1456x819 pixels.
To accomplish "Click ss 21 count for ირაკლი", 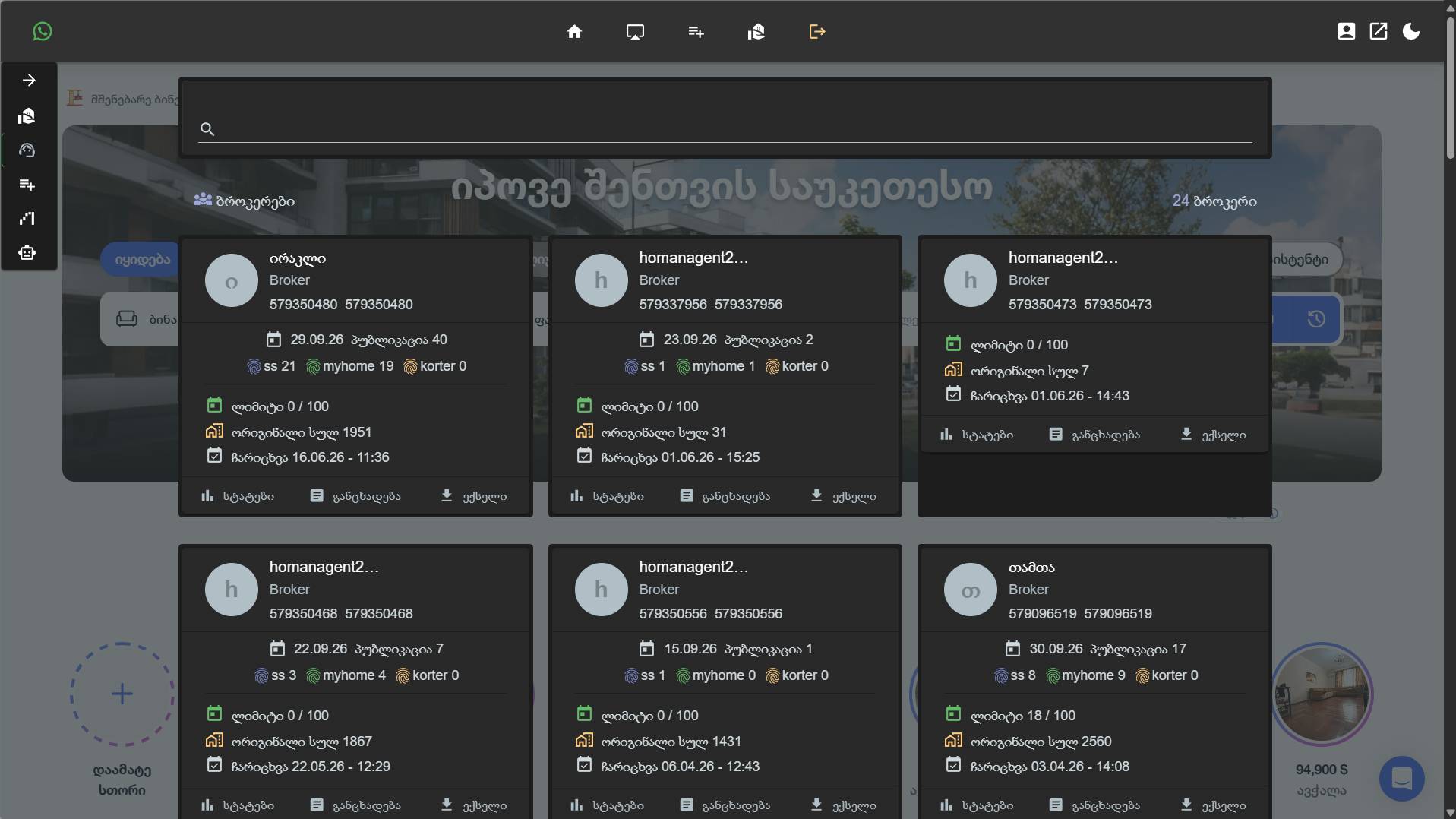I will (271, 366).
